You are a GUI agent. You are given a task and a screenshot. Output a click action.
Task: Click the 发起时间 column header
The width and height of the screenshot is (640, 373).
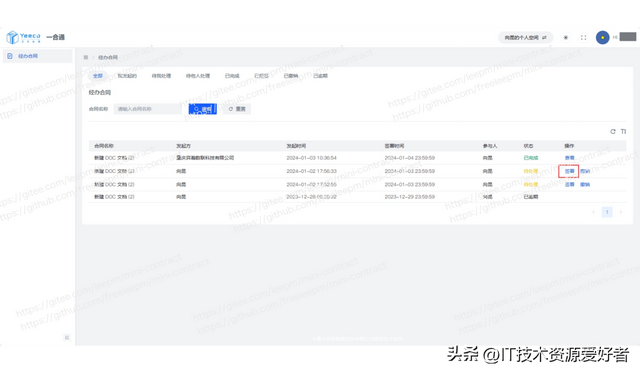pyautogui.click(x=296, y=146)
